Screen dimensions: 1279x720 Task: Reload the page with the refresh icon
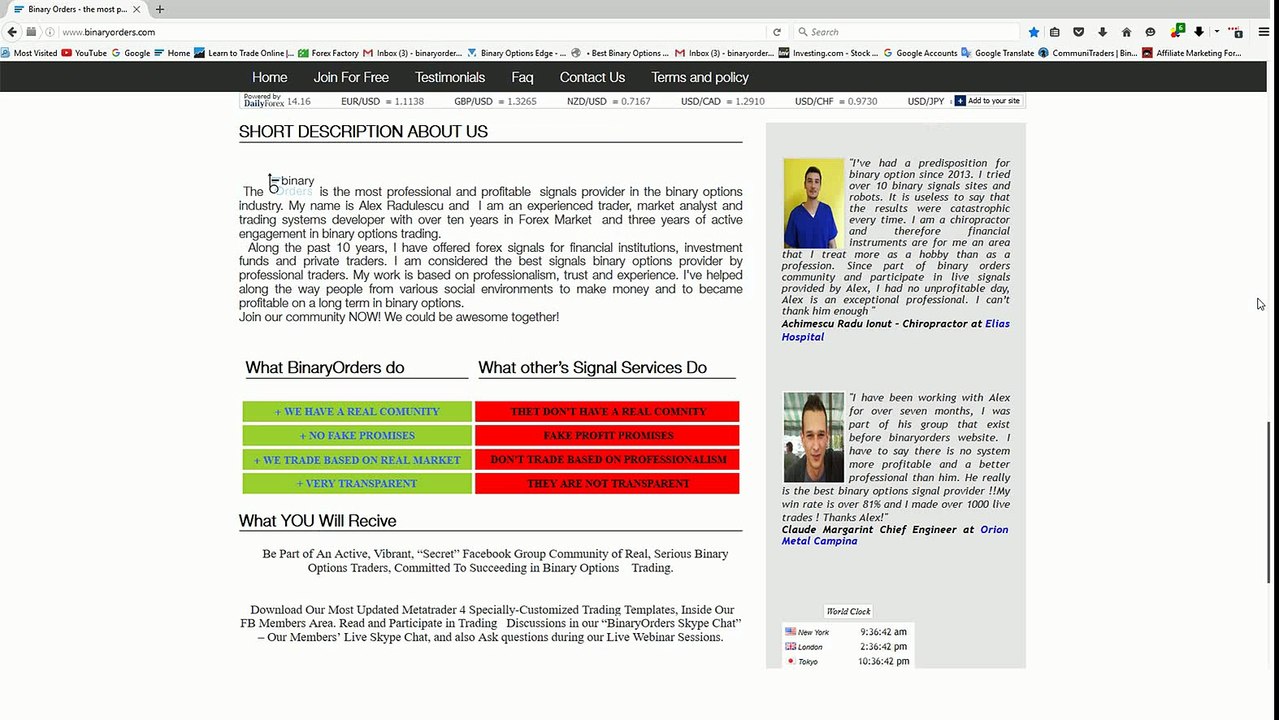[777, 32]
